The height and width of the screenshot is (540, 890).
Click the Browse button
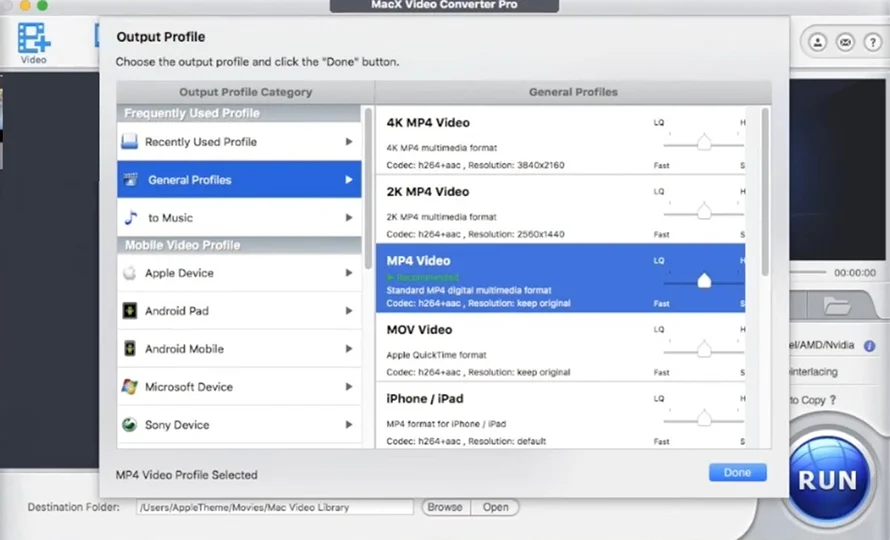click(445, 507)
